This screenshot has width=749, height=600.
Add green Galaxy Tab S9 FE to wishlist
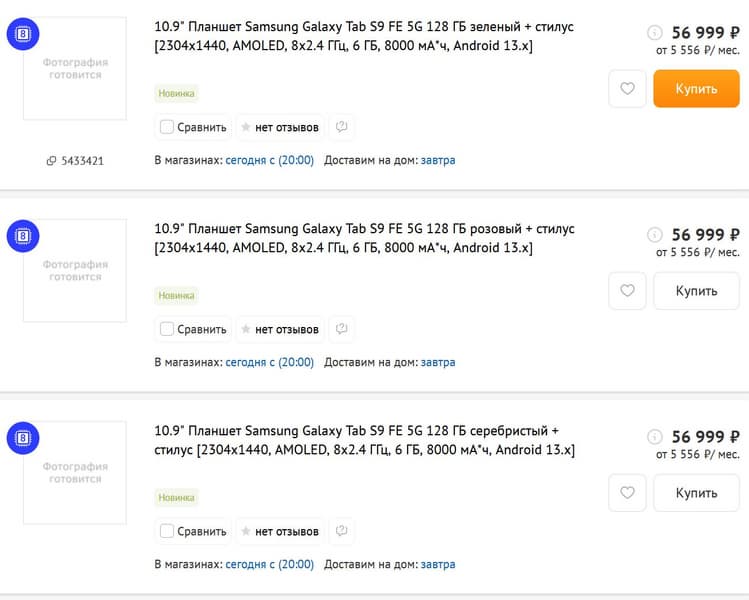627,89
